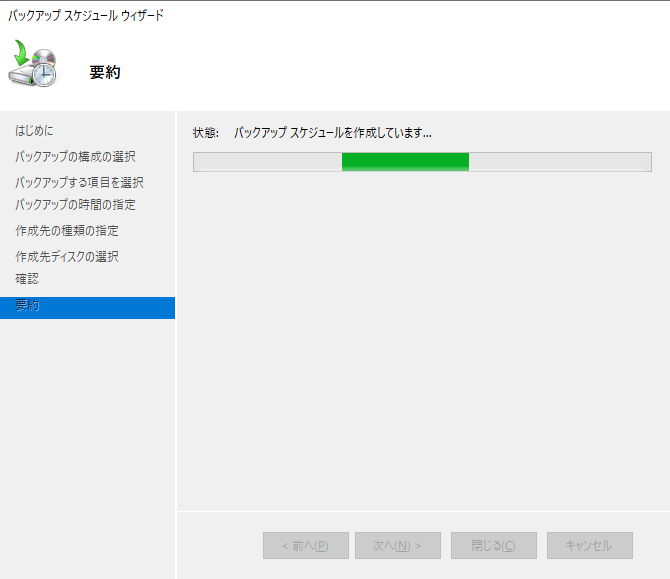Select the バックアップの時間の指定 step
Screen dimensions: 670x579
(75, 205)
